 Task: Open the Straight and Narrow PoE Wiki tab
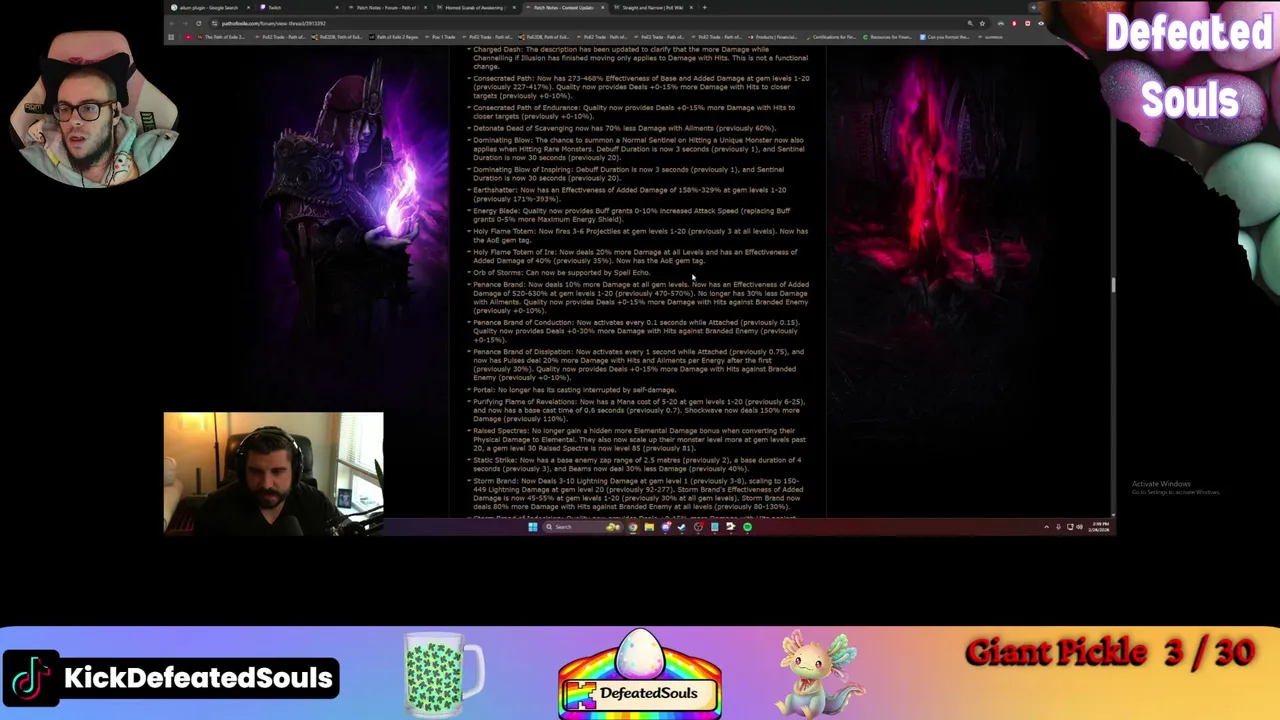click(652, 7)
